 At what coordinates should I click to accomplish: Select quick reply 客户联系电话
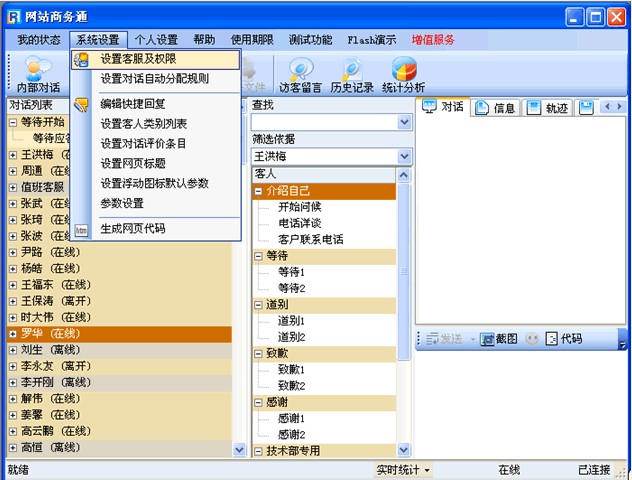310,240
